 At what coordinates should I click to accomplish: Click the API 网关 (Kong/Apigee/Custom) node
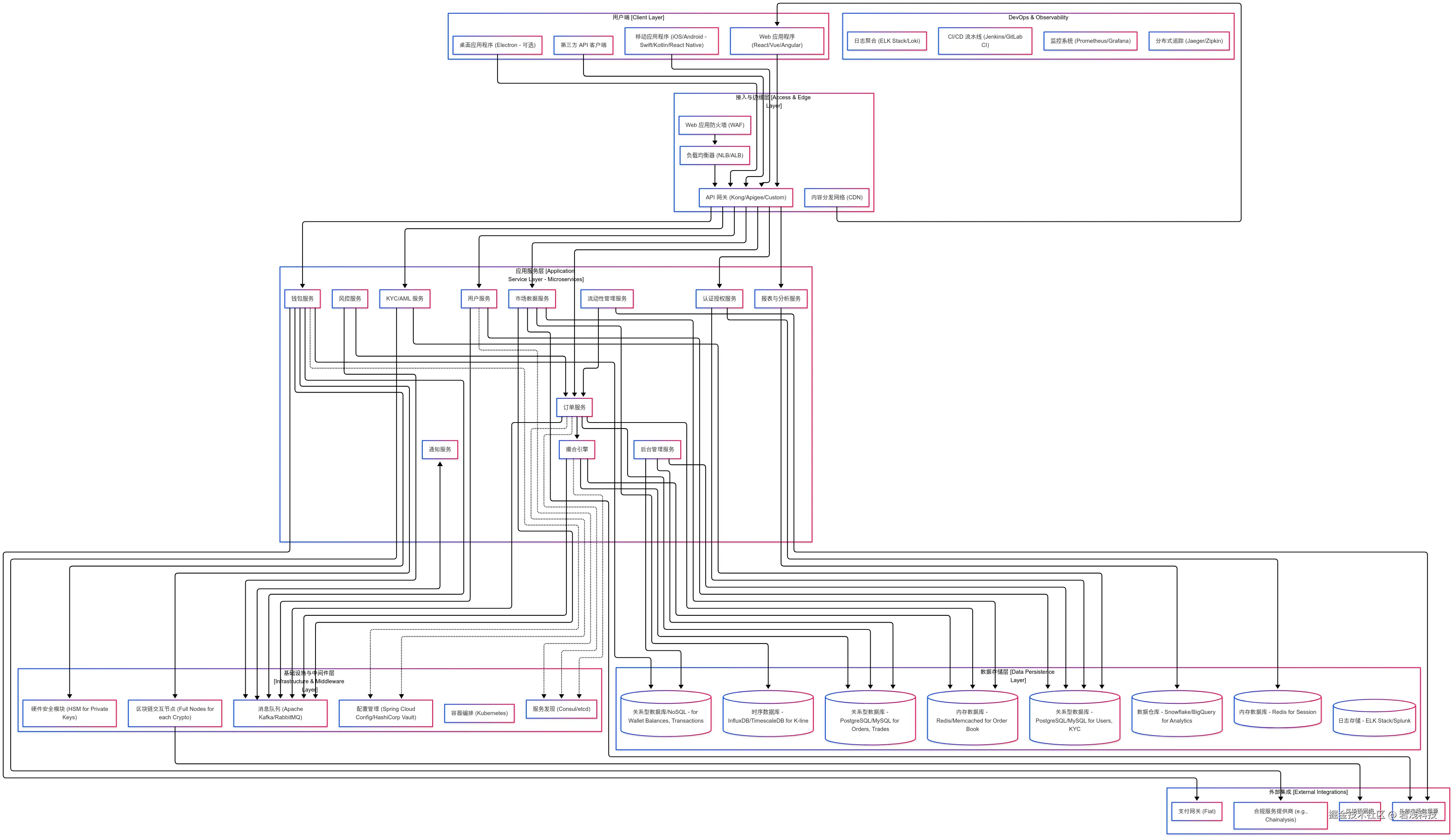pos(745,198)
